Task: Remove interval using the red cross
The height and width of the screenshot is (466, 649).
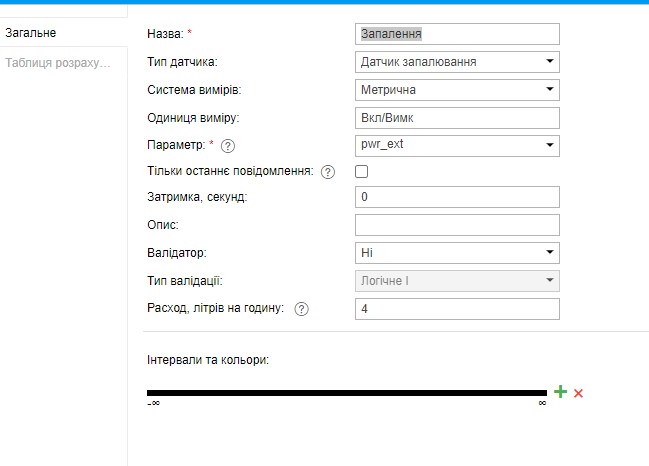Action: [x=578, y=393]
